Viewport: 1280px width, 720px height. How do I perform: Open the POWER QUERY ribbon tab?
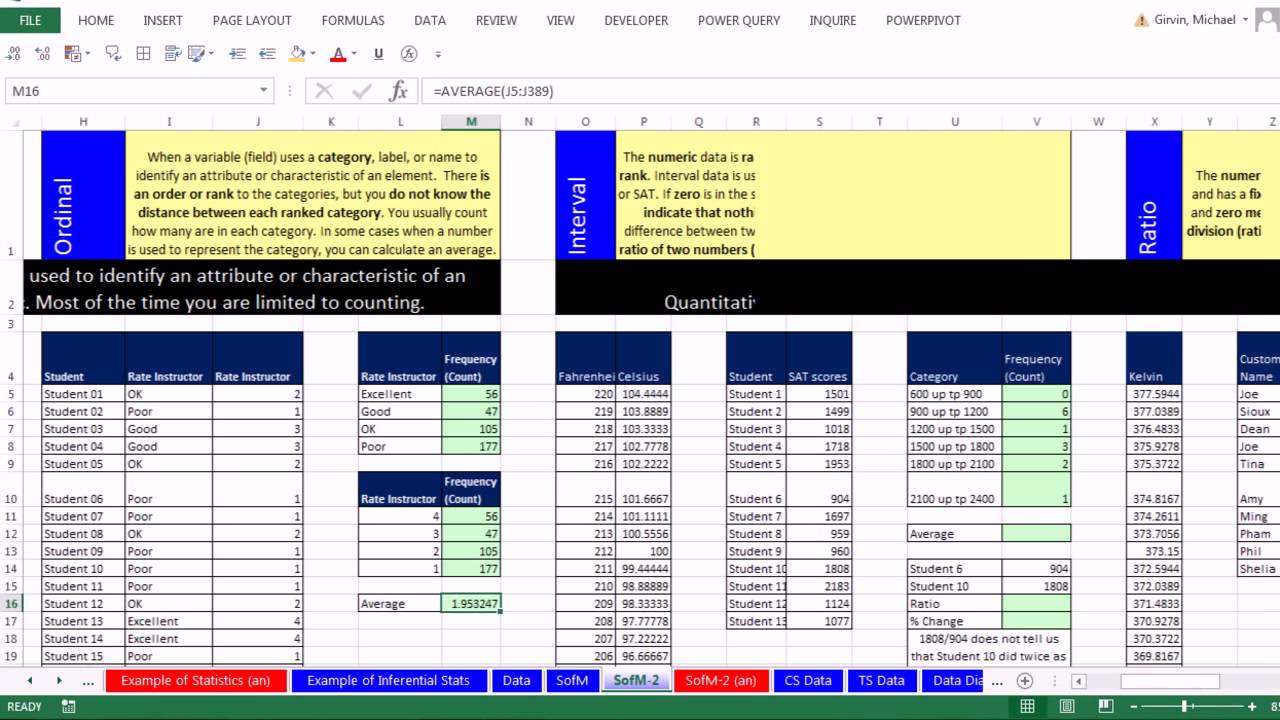tap(739, 20)
